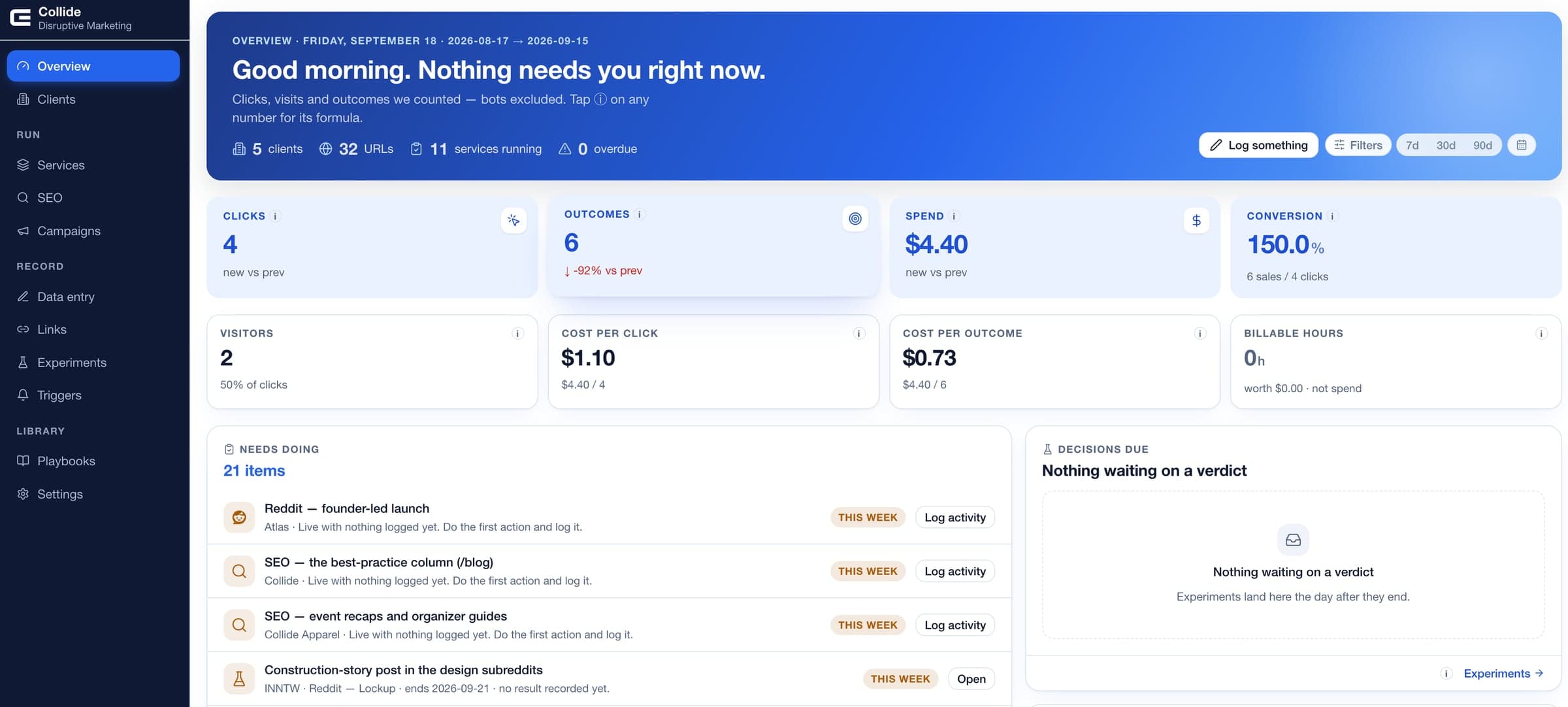This screenshot has height=707, width=1568.
Task: Click the Outcomes target icon
Action: [x=855, y=219]
